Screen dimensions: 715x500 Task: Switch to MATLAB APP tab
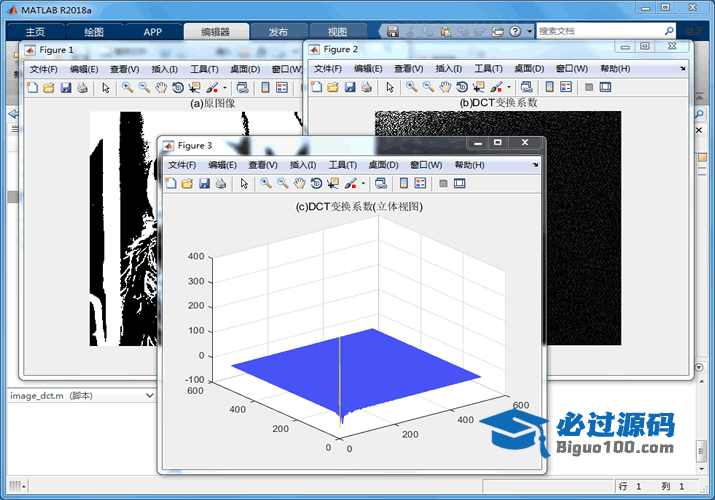tap(152, 32)
